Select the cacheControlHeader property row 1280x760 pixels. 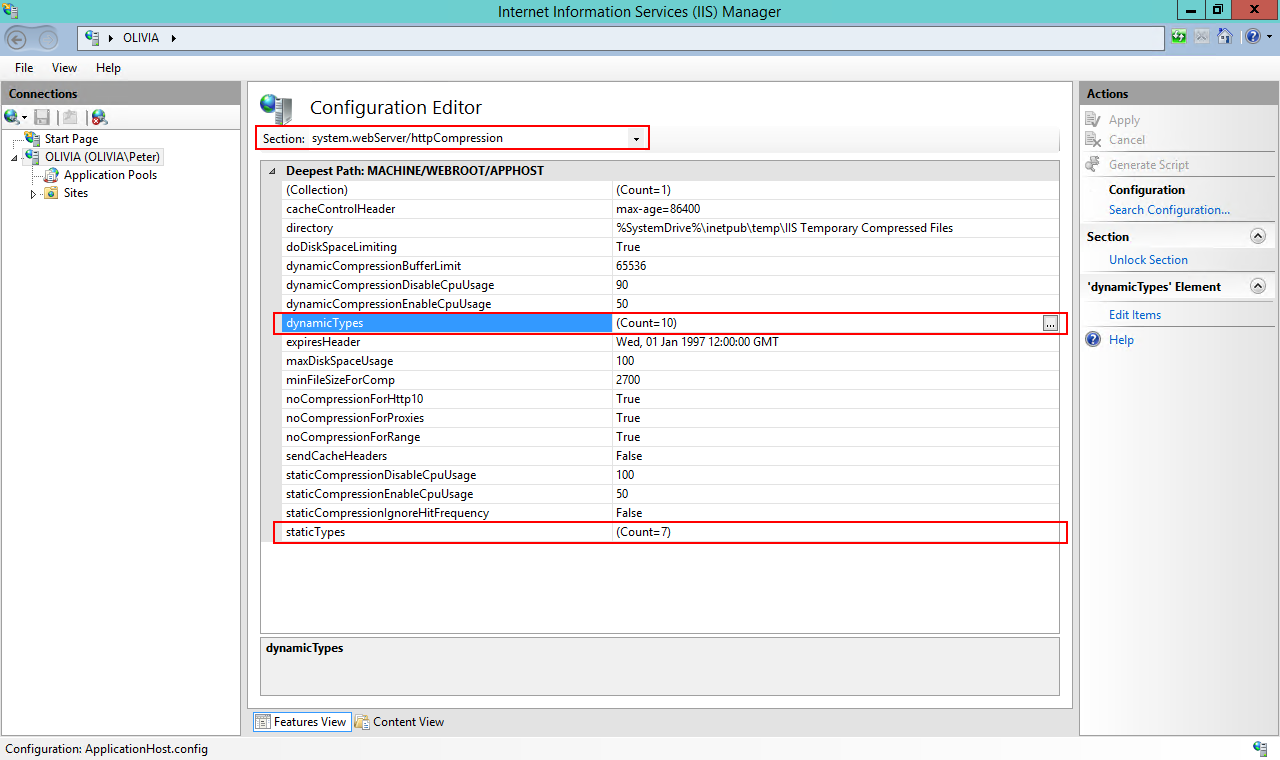pos(670,209)
